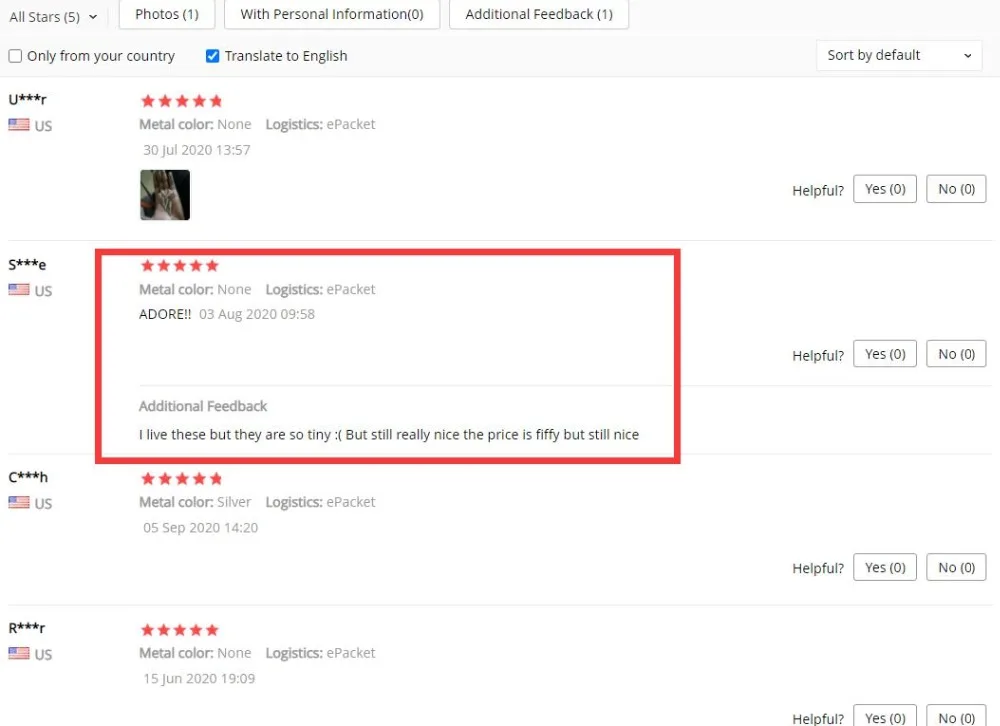Enable the Only from your country checkbox
This screenshot has width=1000, height=726.
15,56
